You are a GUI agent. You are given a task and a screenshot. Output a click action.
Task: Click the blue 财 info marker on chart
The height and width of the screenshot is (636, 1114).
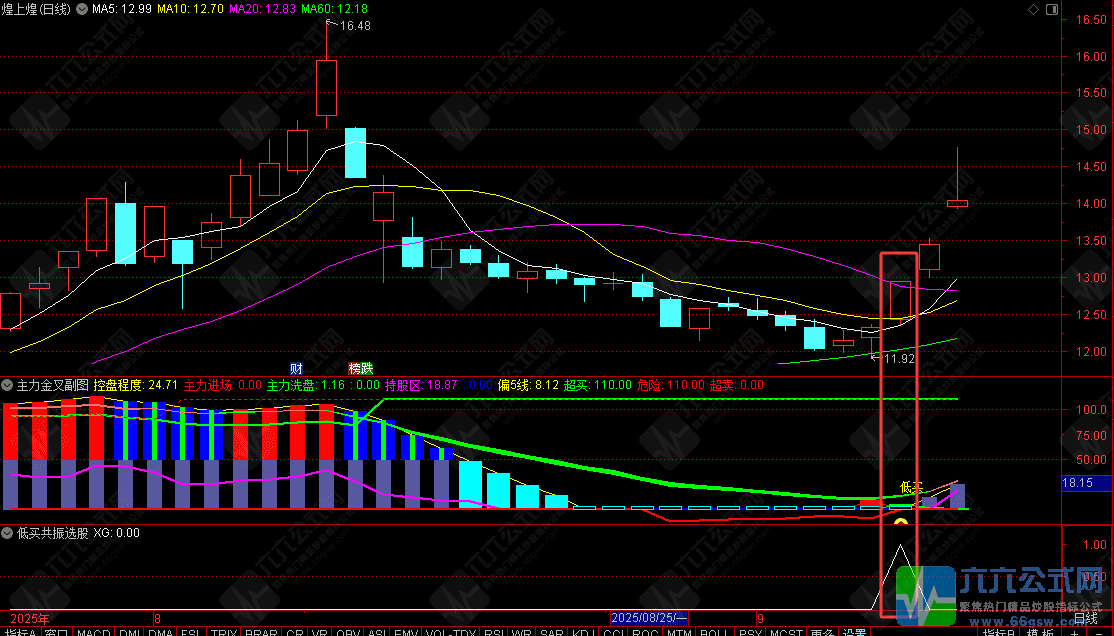[296, 368]
